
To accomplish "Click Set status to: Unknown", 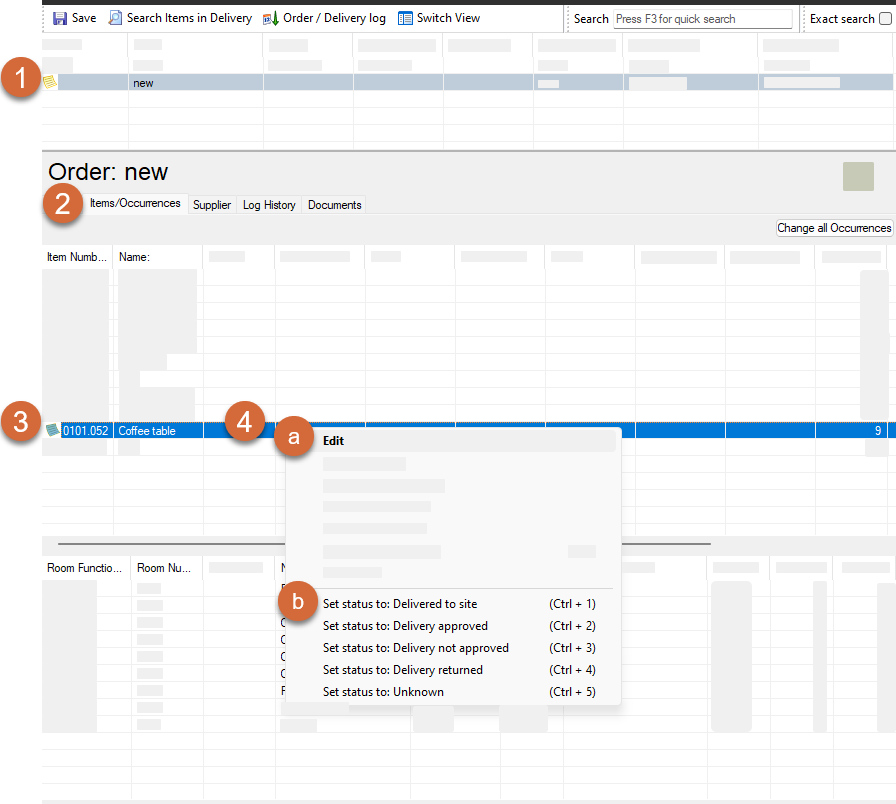I will [383, 692].
